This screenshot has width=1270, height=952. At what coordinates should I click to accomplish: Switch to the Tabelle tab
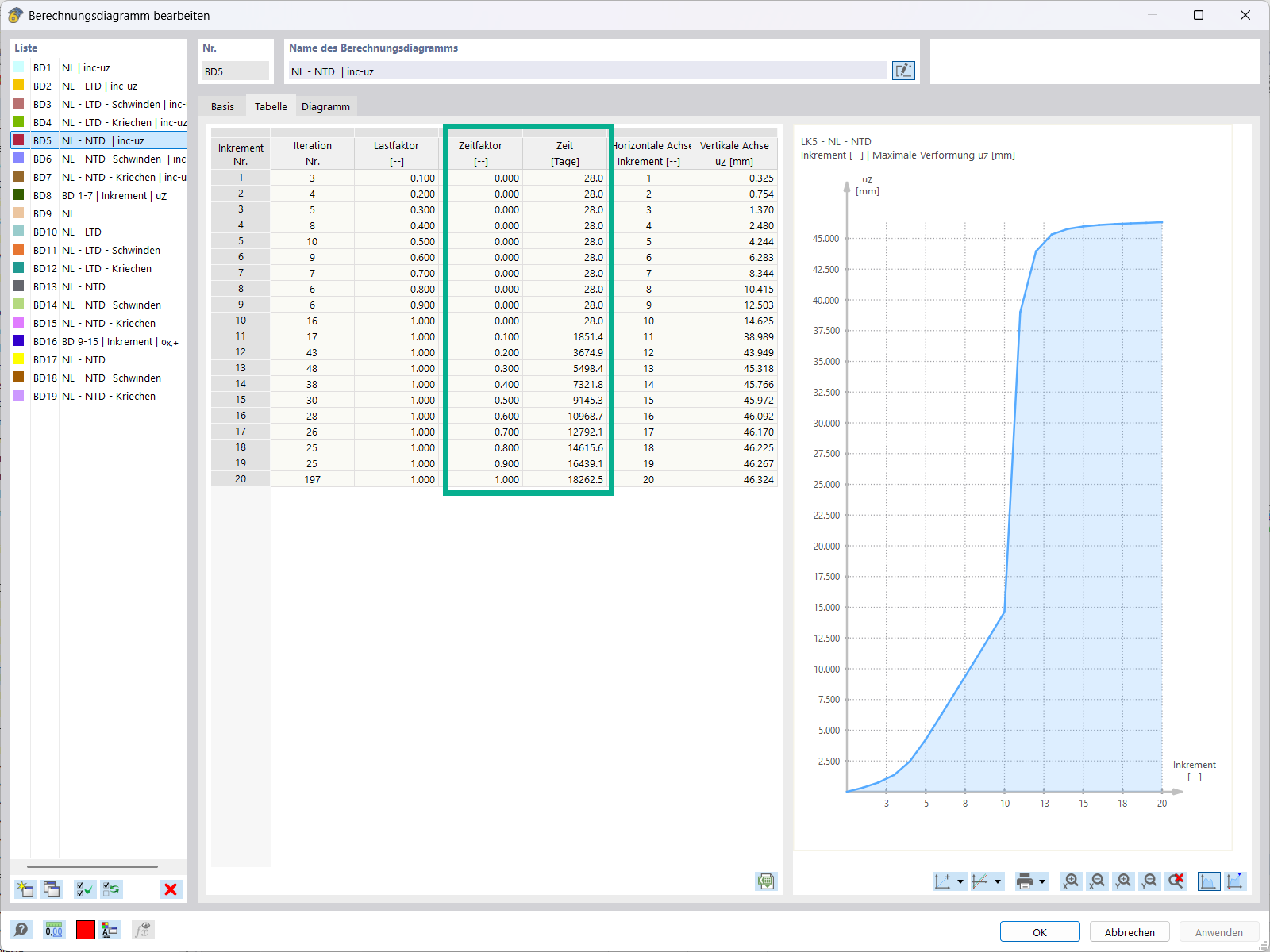[271, 106]
